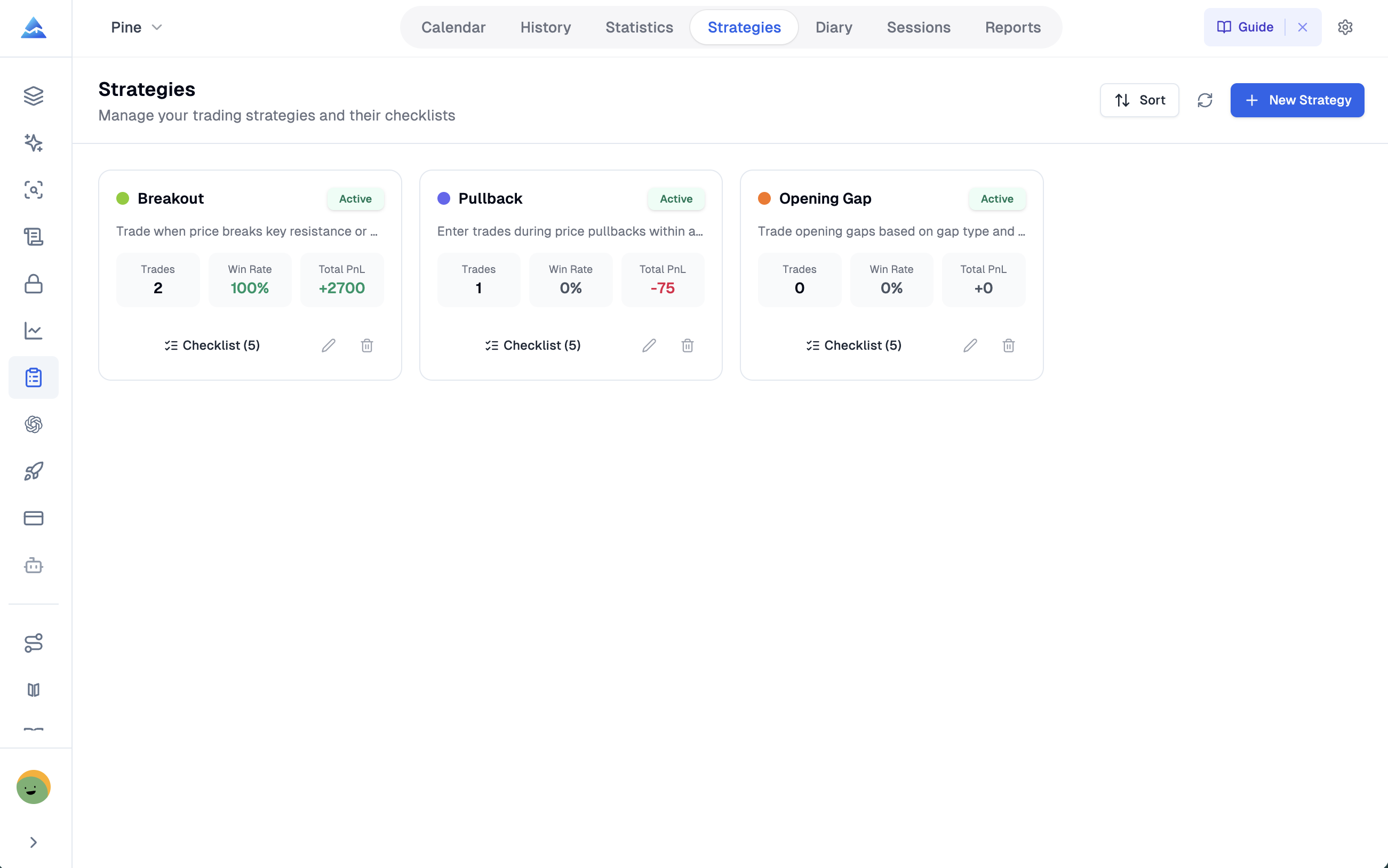Expand the sidebar with the arrow at bottom
The height and width of the screenshot is (868, 1388).
[33, 841]
